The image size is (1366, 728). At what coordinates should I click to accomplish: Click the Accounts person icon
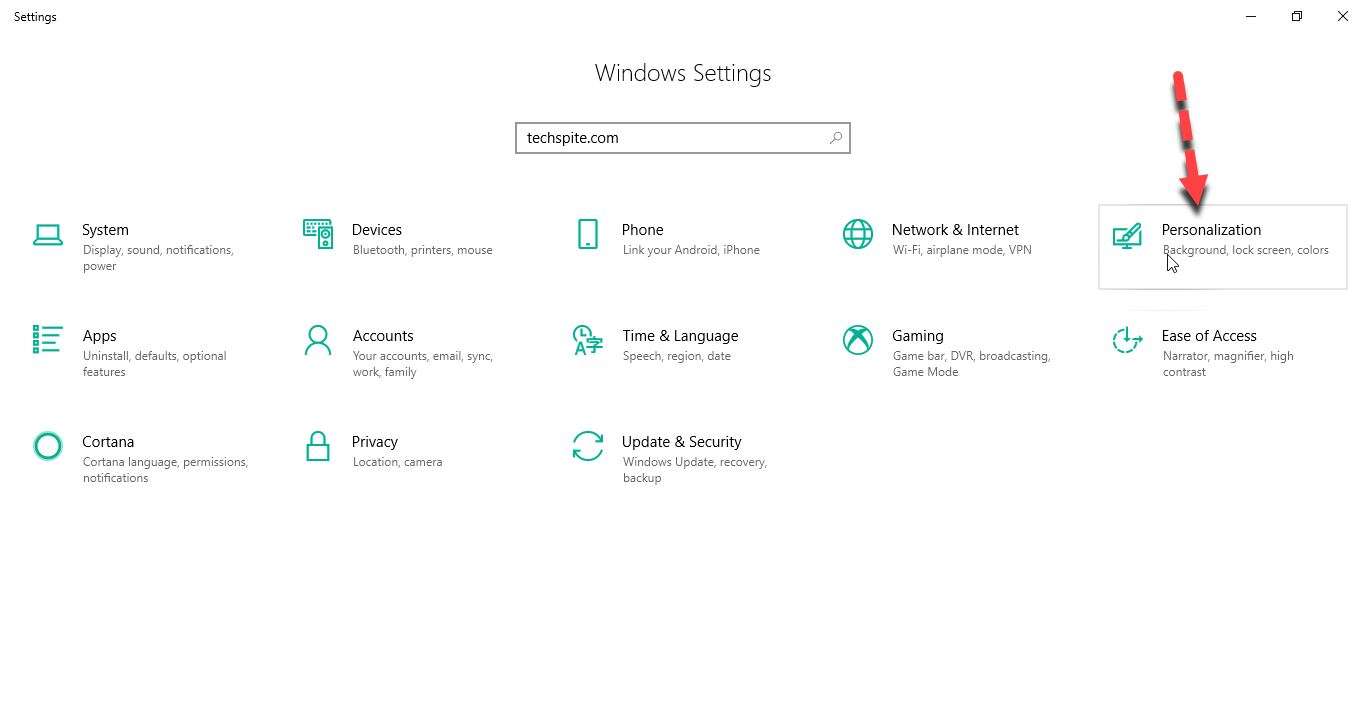(318, 340)
